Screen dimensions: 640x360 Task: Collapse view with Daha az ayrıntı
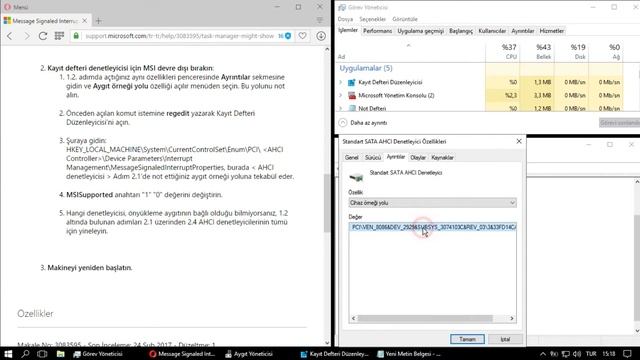point(363,122)
